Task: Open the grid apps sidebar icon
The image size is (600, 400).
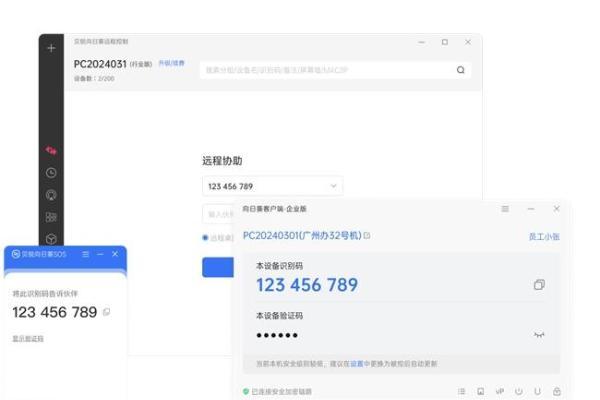Action: pyautogui.click(x=51, y=217)
